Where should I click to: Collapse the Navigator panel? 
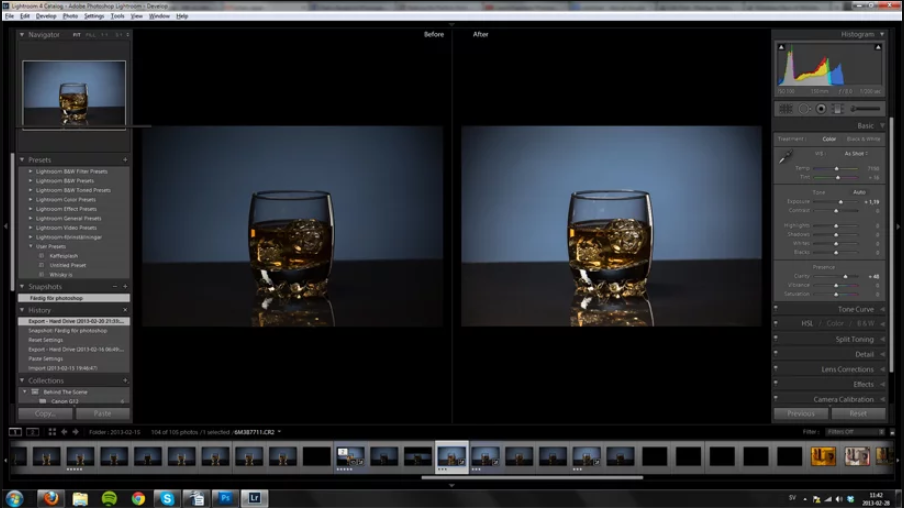[22, 35]
